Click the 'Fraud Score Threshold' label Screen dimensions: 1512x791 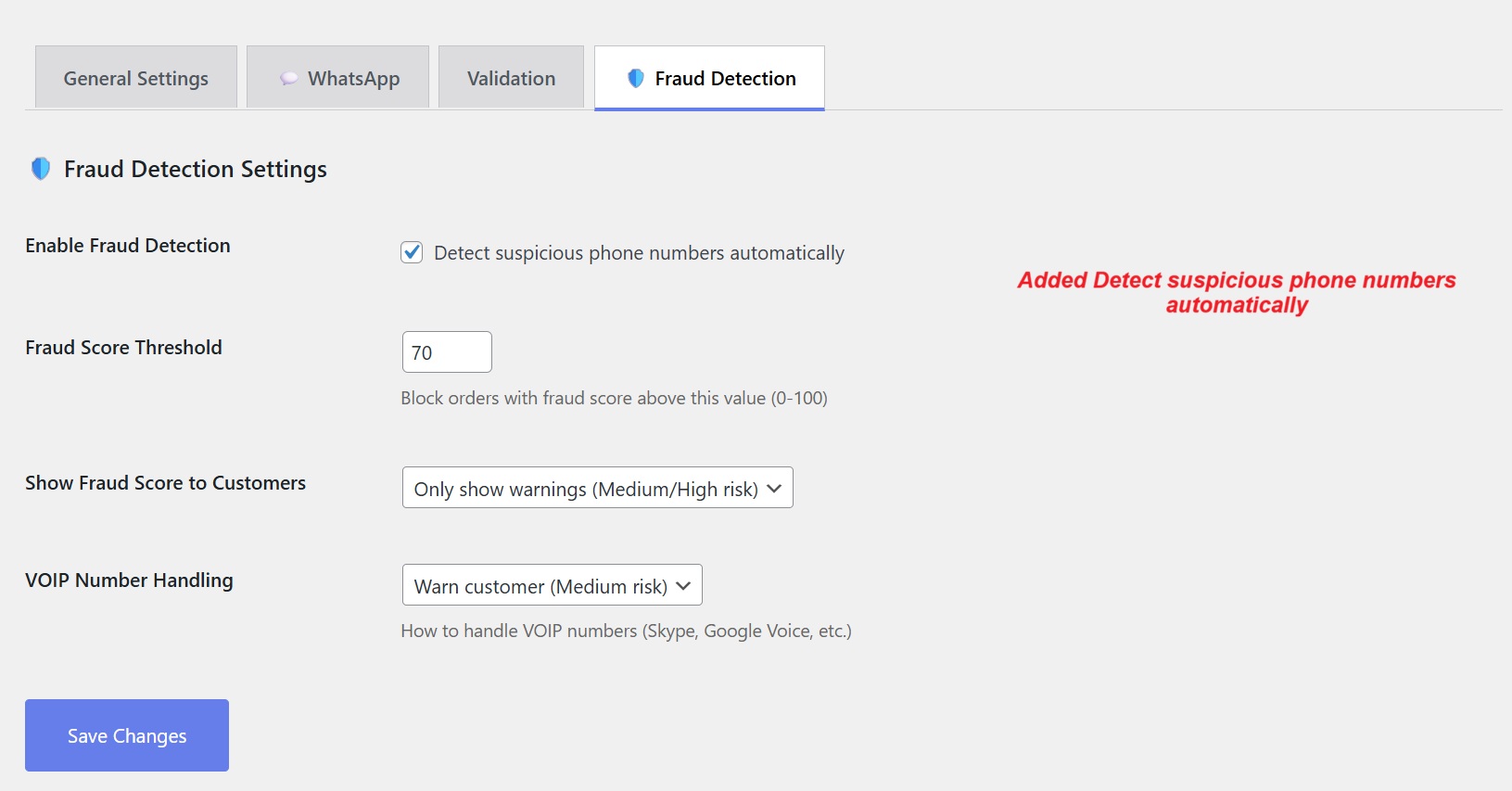tap(123, 348)
